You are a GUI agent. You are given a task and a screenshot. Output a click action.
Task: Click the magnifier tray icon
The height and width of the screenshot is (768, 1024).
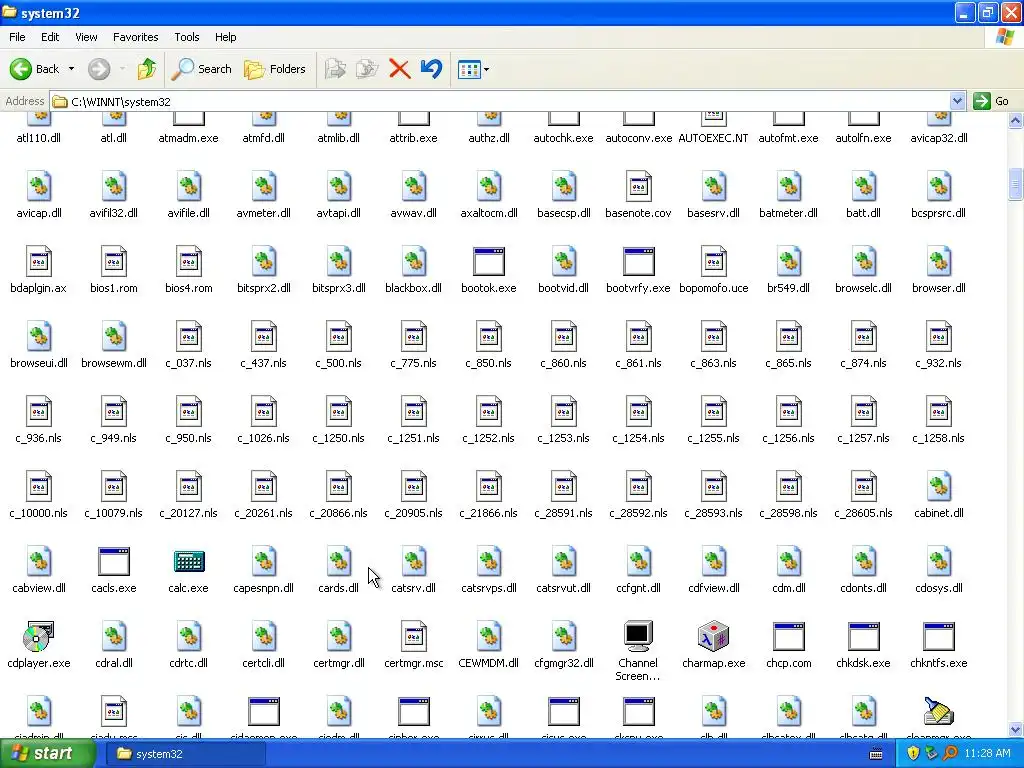coord(950,754)
